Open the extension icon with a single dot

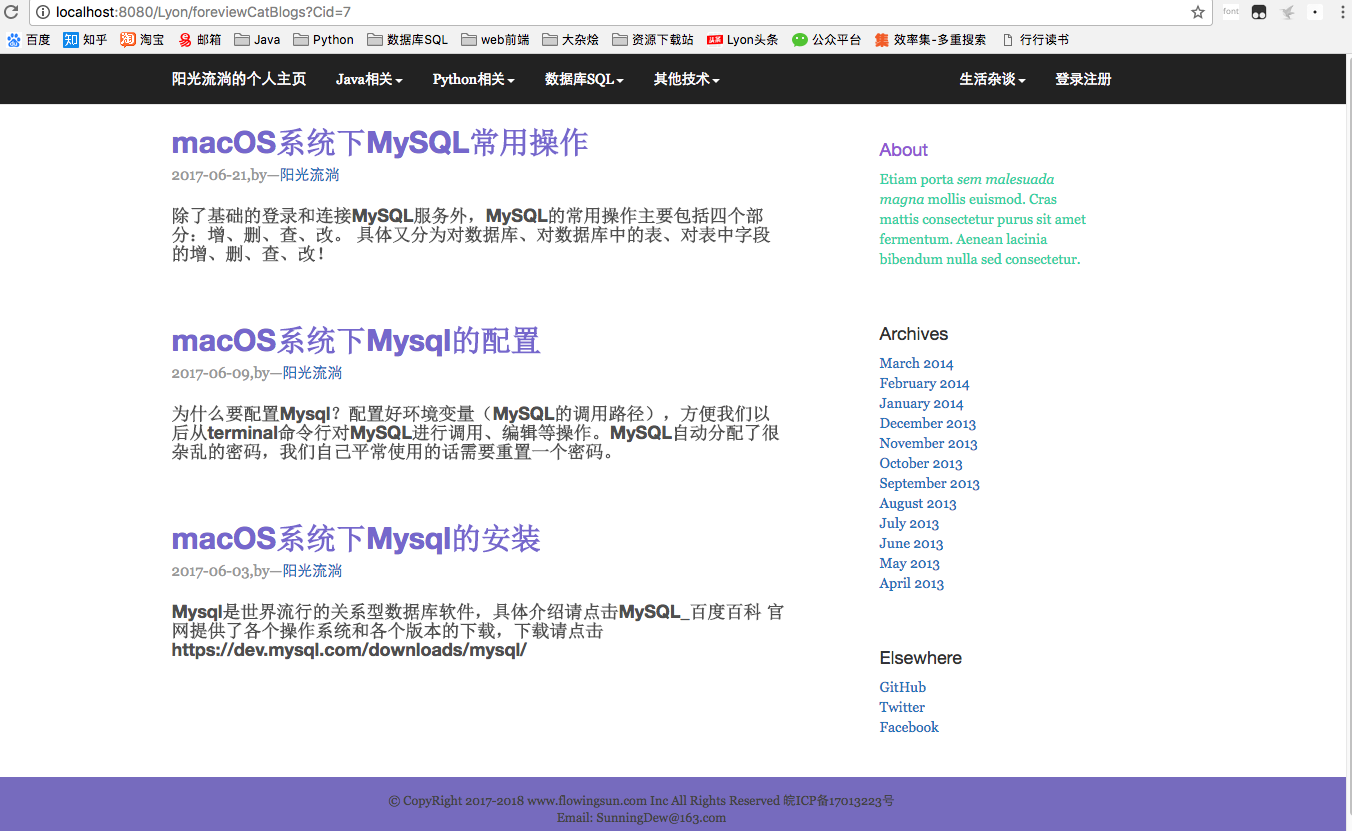point(1315,12)
